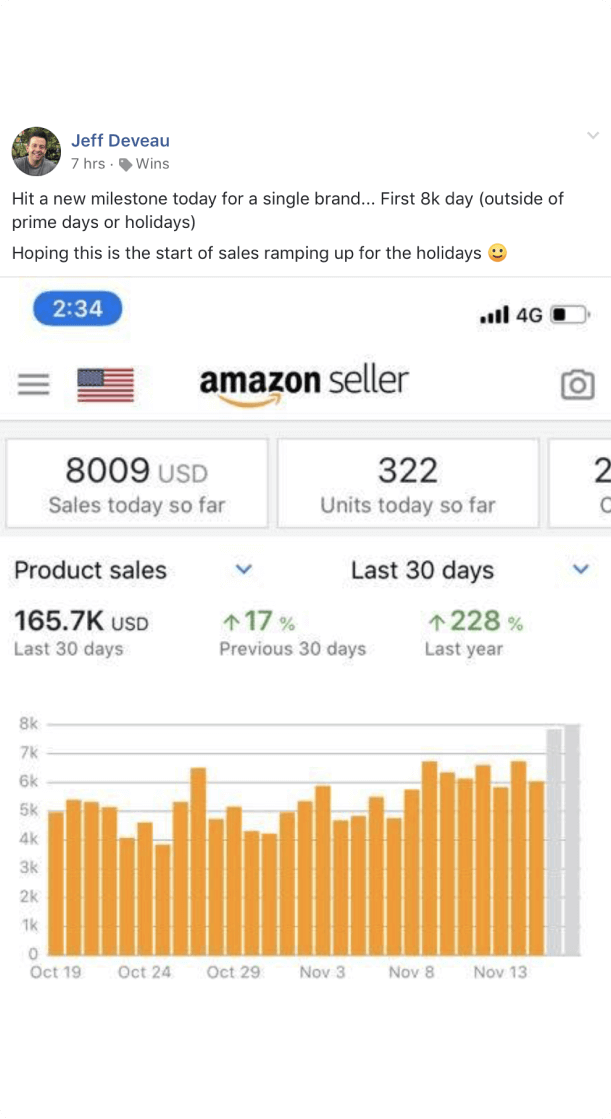Expand the post options chevron

pyautogui.click(x=593, y=136)
